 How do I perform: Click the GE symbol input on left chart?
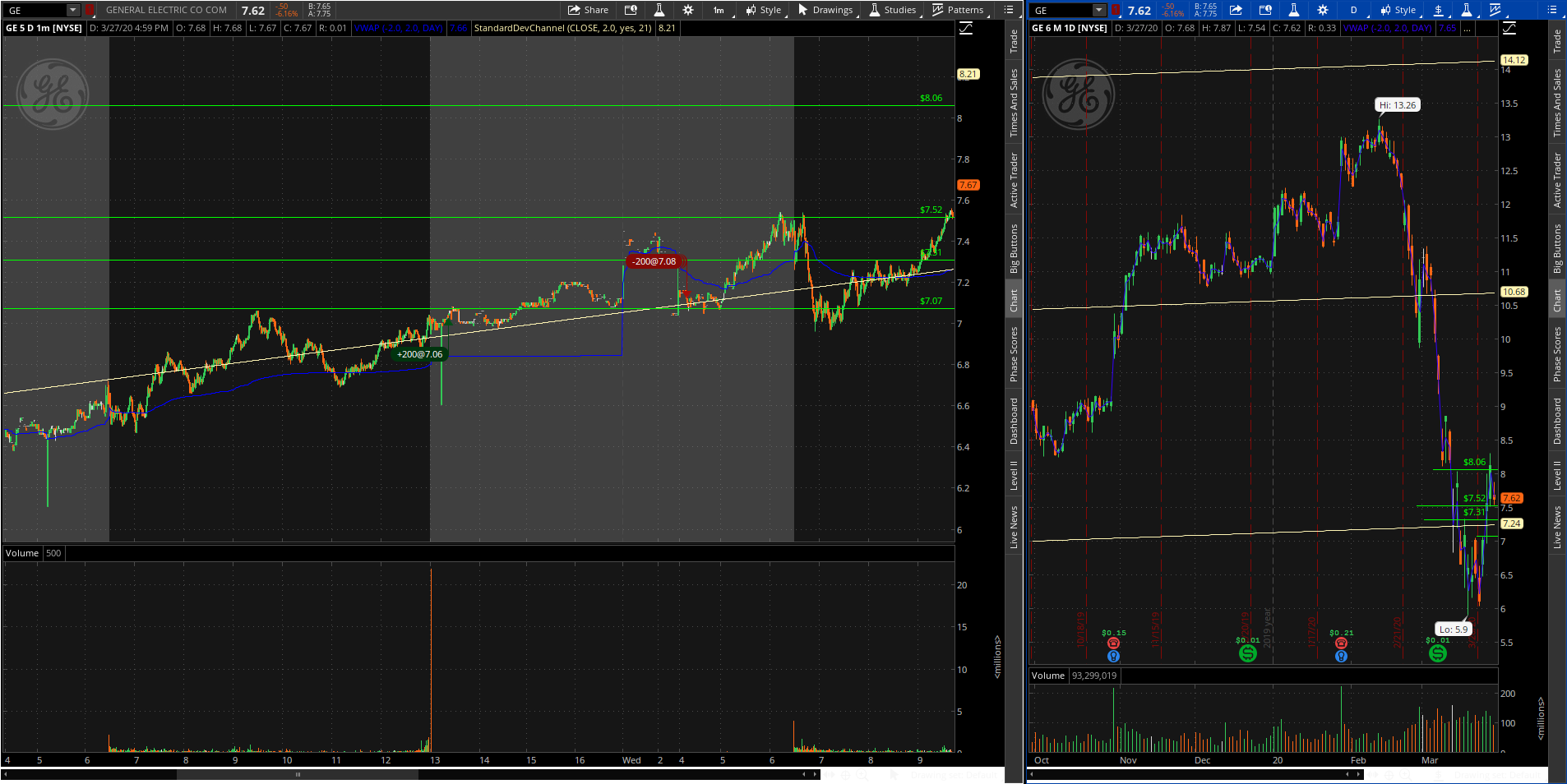pos(35,10)
